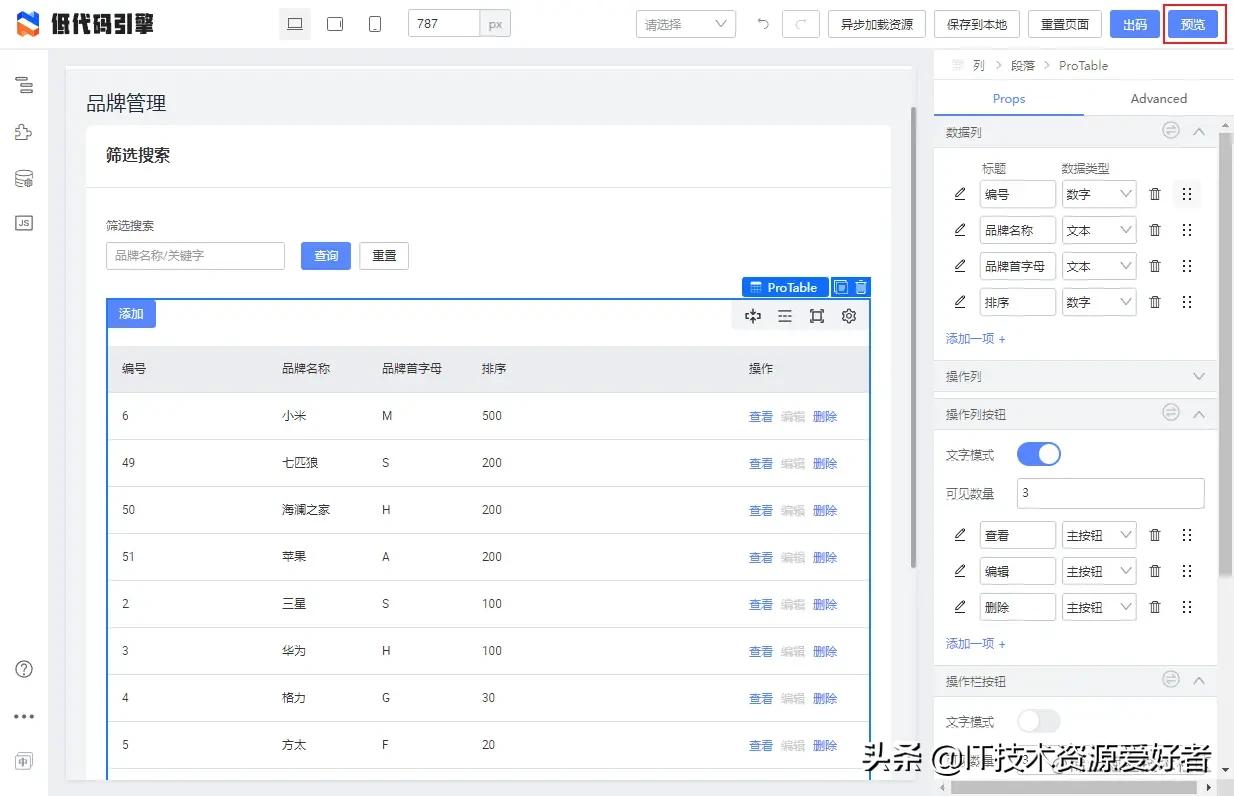Edit the 查看 action button pencil icon
This screenshot has width=1234, height=796.
click(x=960, y=535)
